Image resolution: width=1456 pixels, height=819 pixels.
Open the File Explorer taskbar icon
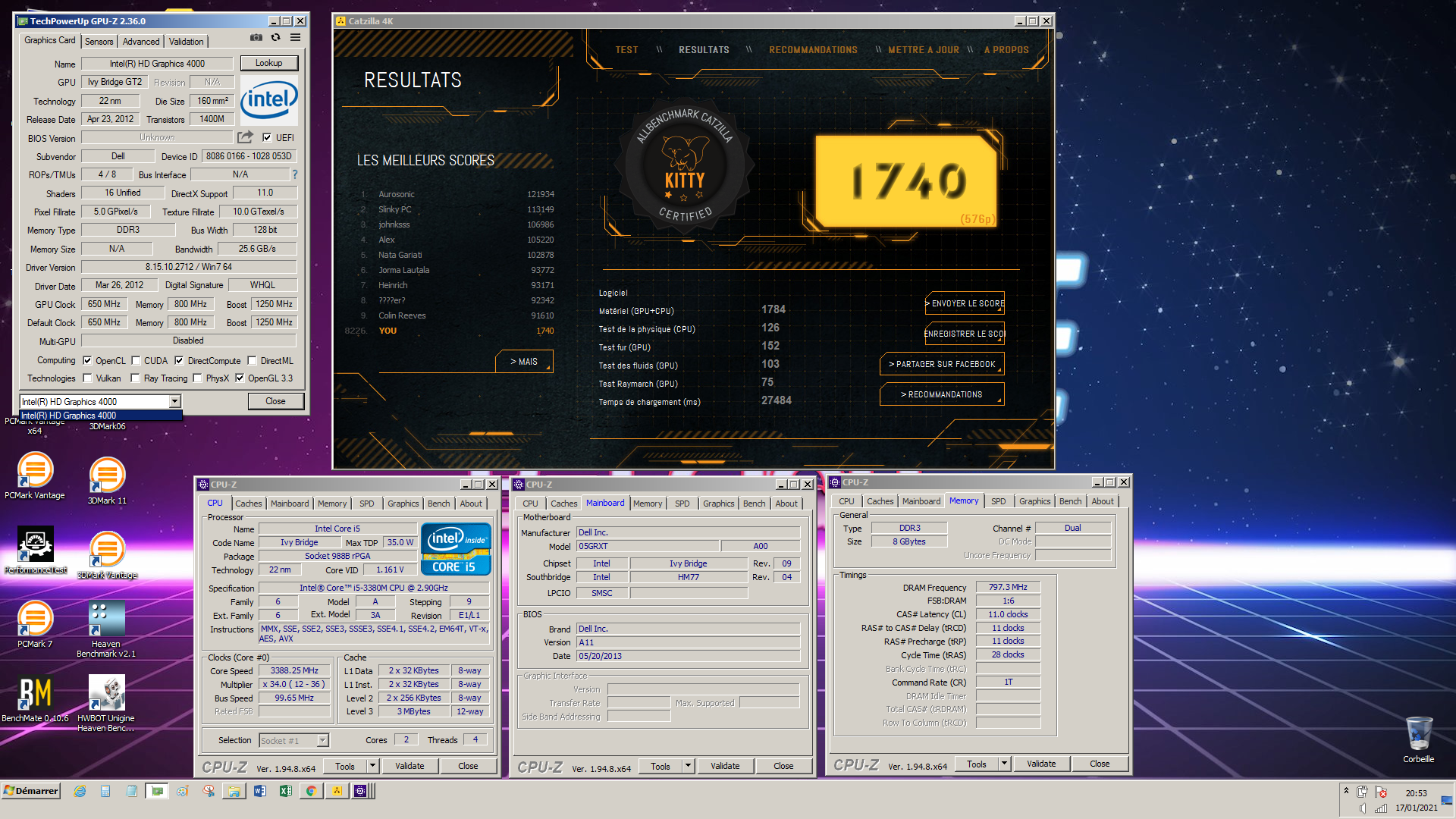(234, 791)
